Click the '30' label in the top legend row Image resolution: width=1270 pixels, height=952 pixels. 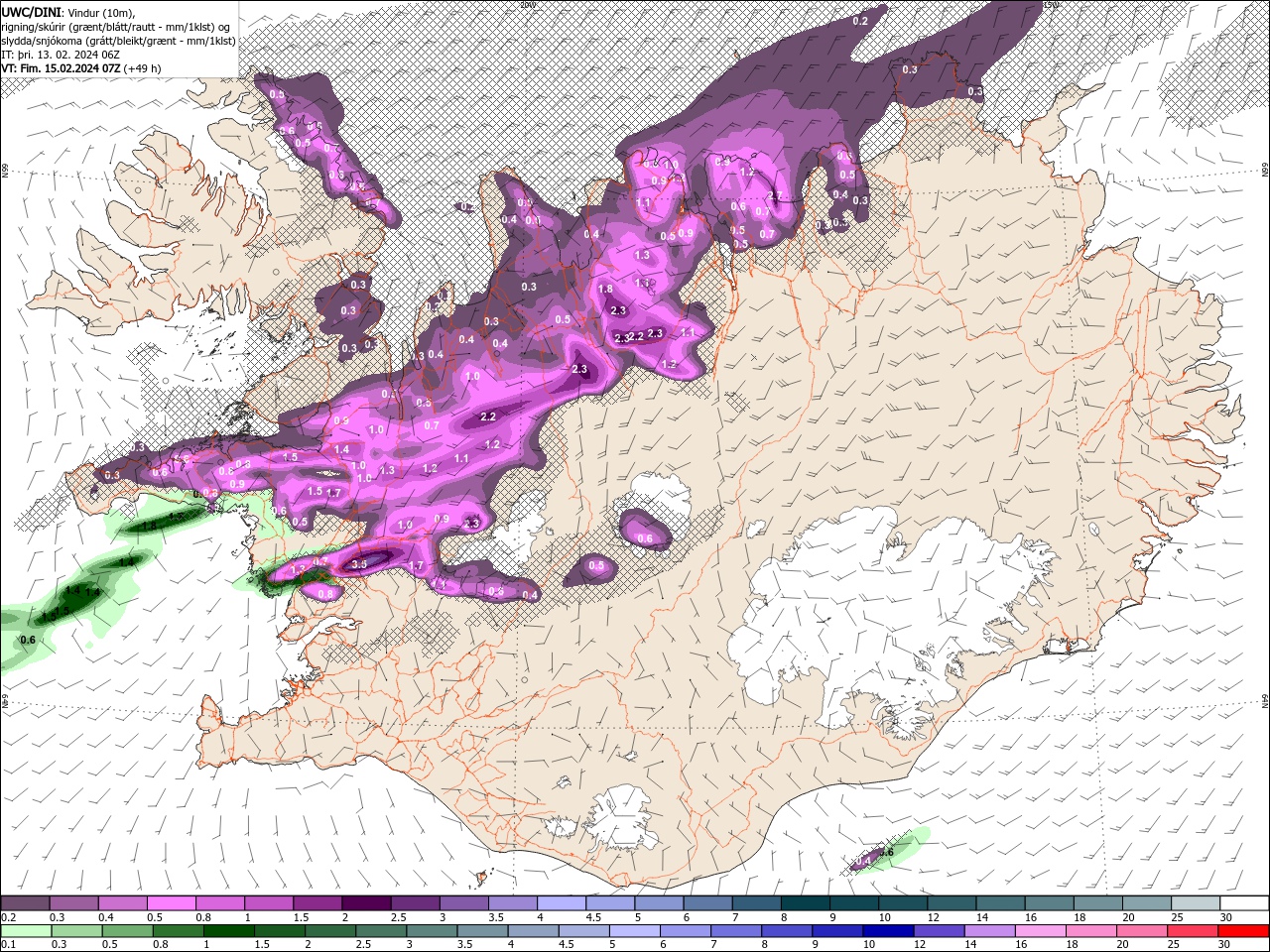pos(1226,917)
